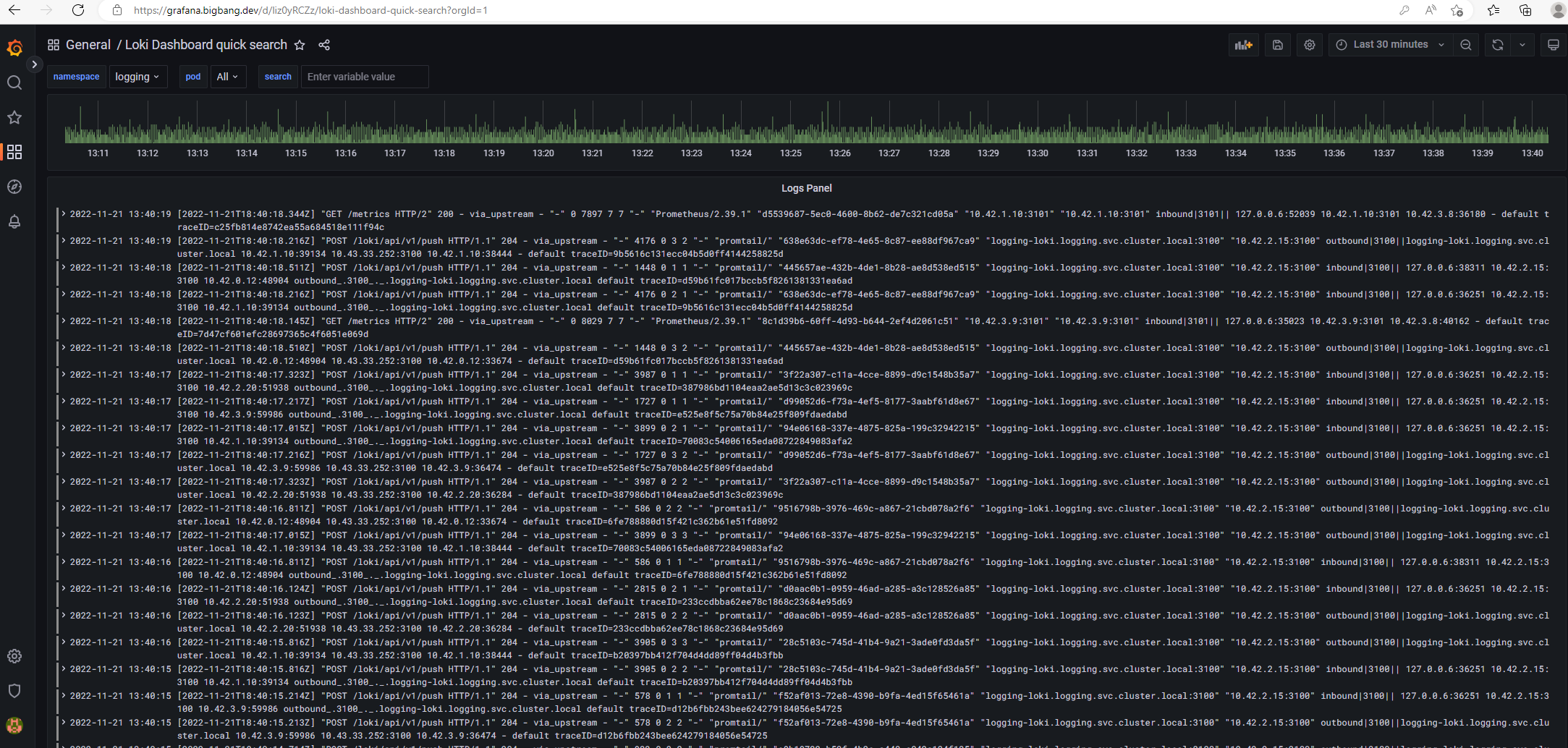Image resolution: width=1568 pixels, height=748 pixels.
Task: Open Configuration via sidebar gear icon
Action: point(14,656)
